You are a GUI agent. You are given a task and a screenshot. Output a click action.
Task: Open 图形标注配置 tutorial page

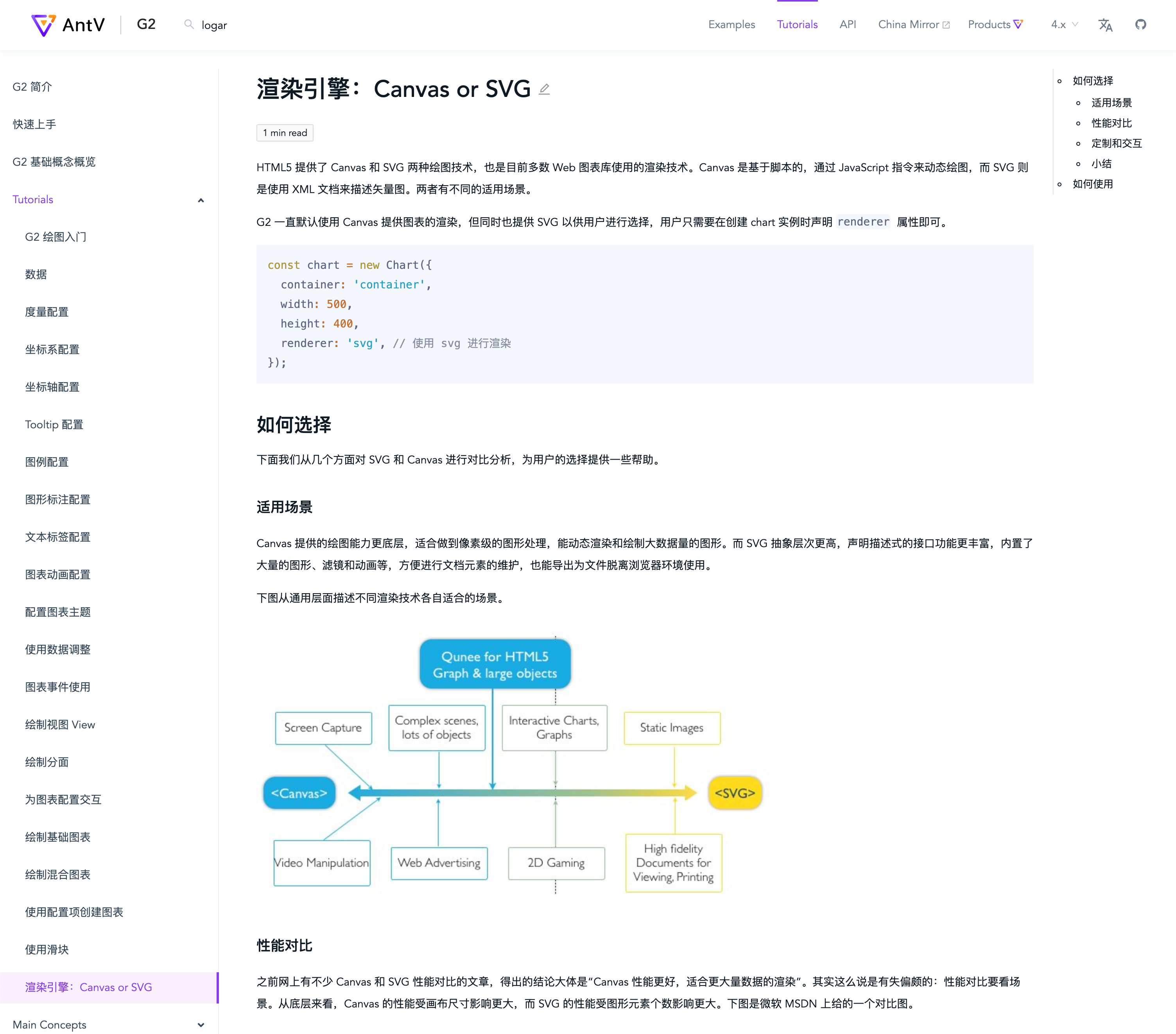click(x=57, y=500)
